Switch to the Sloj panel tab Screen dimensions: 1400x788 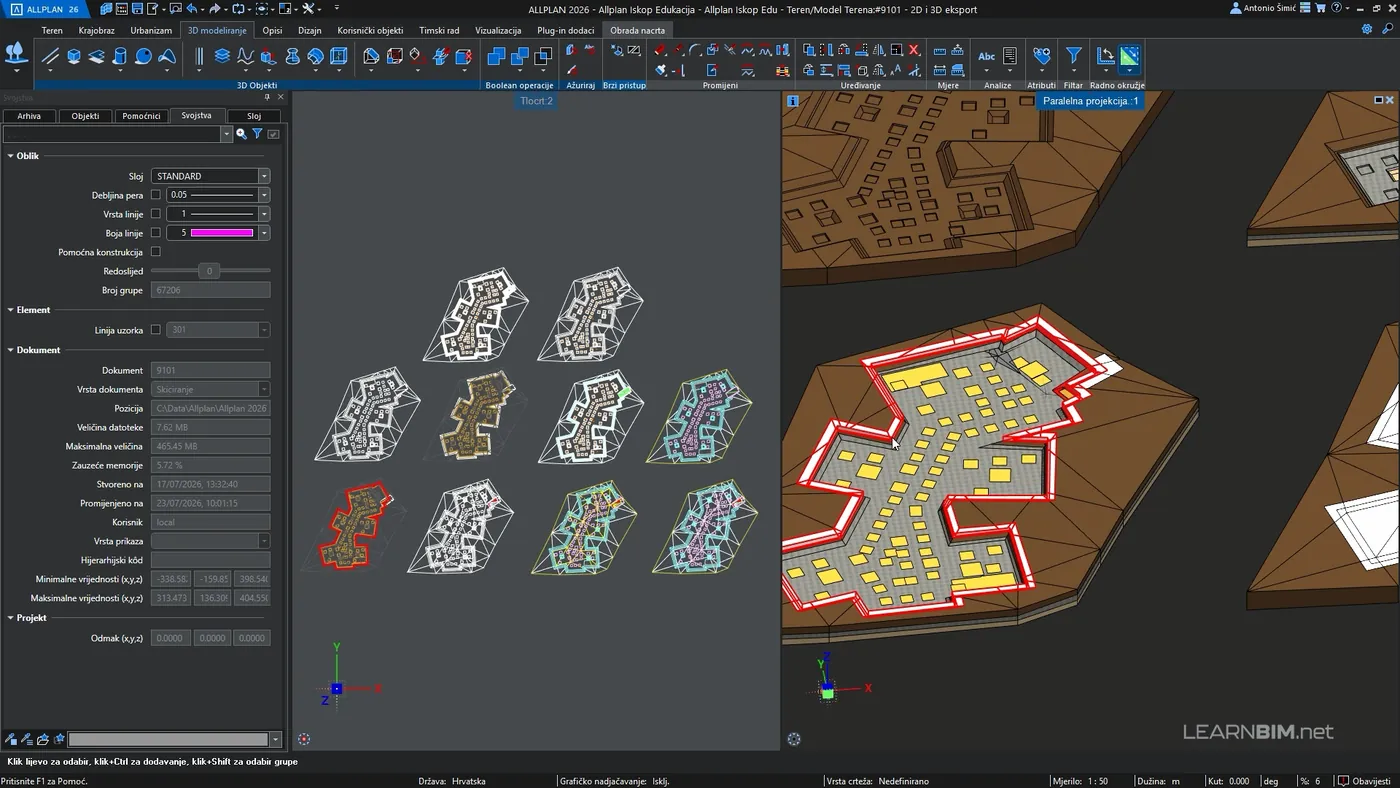point(254,116)
